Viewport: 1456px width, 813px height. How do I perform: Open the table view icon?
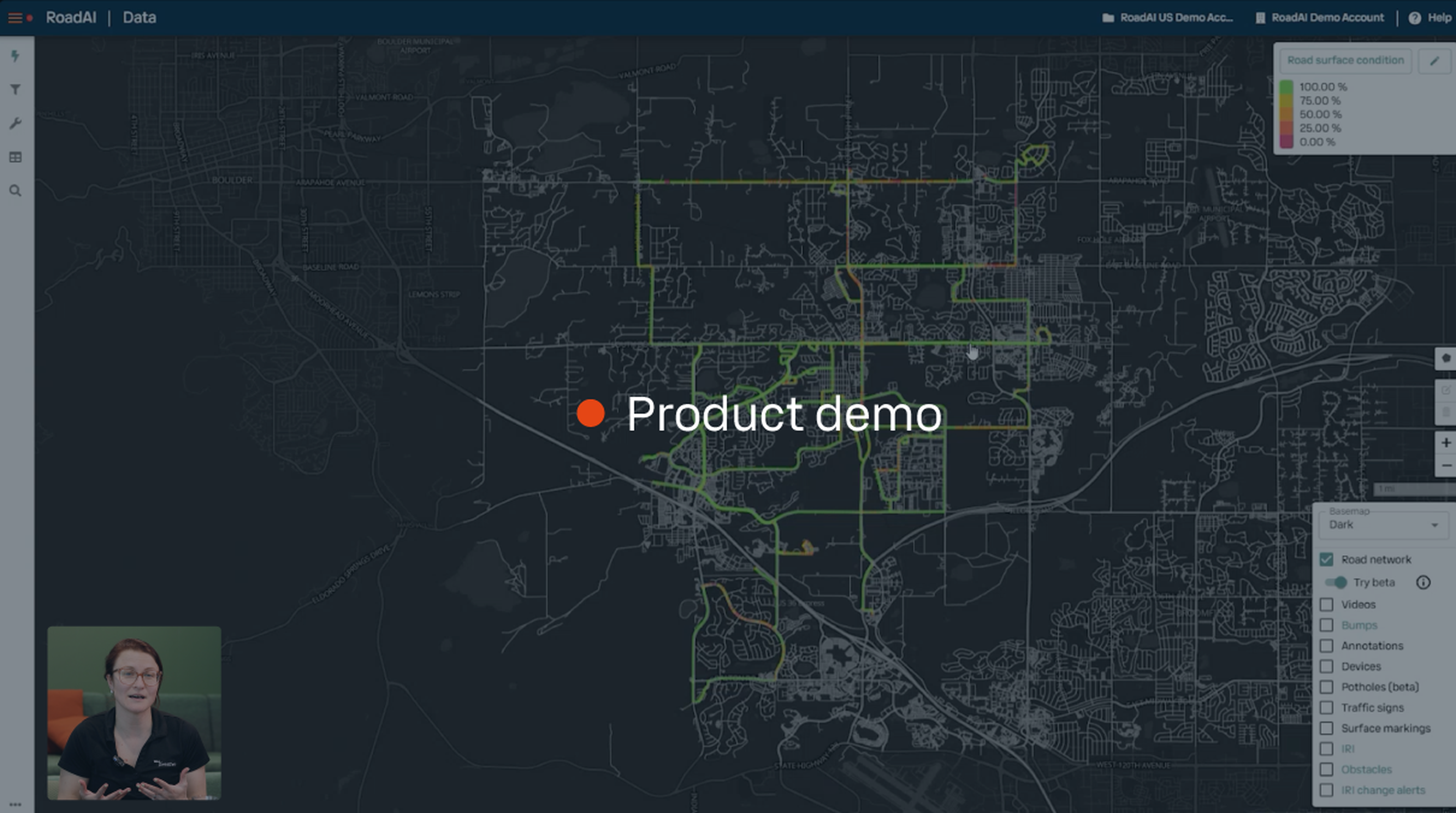tap(15, 157)
